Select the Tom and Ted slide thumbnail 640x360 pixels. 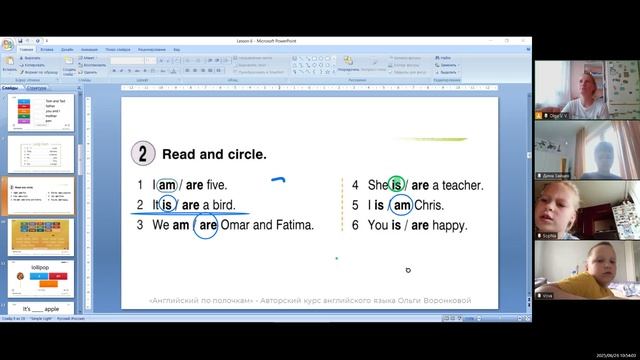coord(41,113)
